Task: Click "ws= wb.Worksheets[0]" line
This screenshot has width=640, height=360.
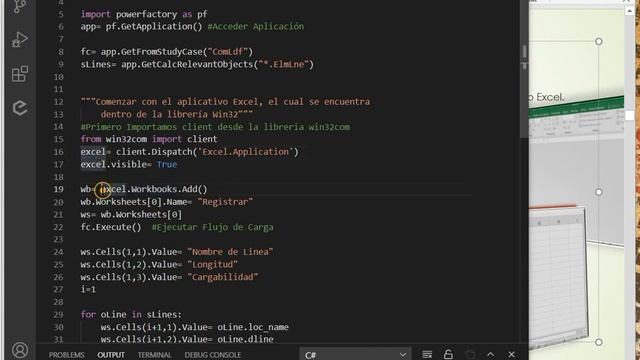Action: pos(131,215)
